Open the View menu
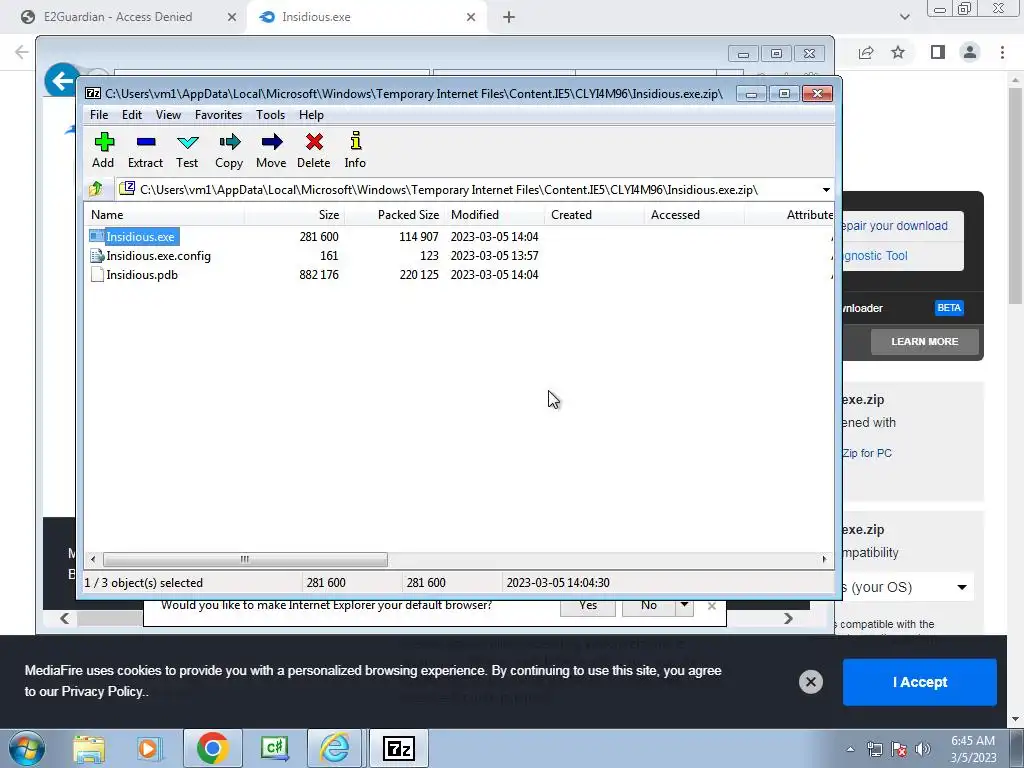 click(168, 115)
